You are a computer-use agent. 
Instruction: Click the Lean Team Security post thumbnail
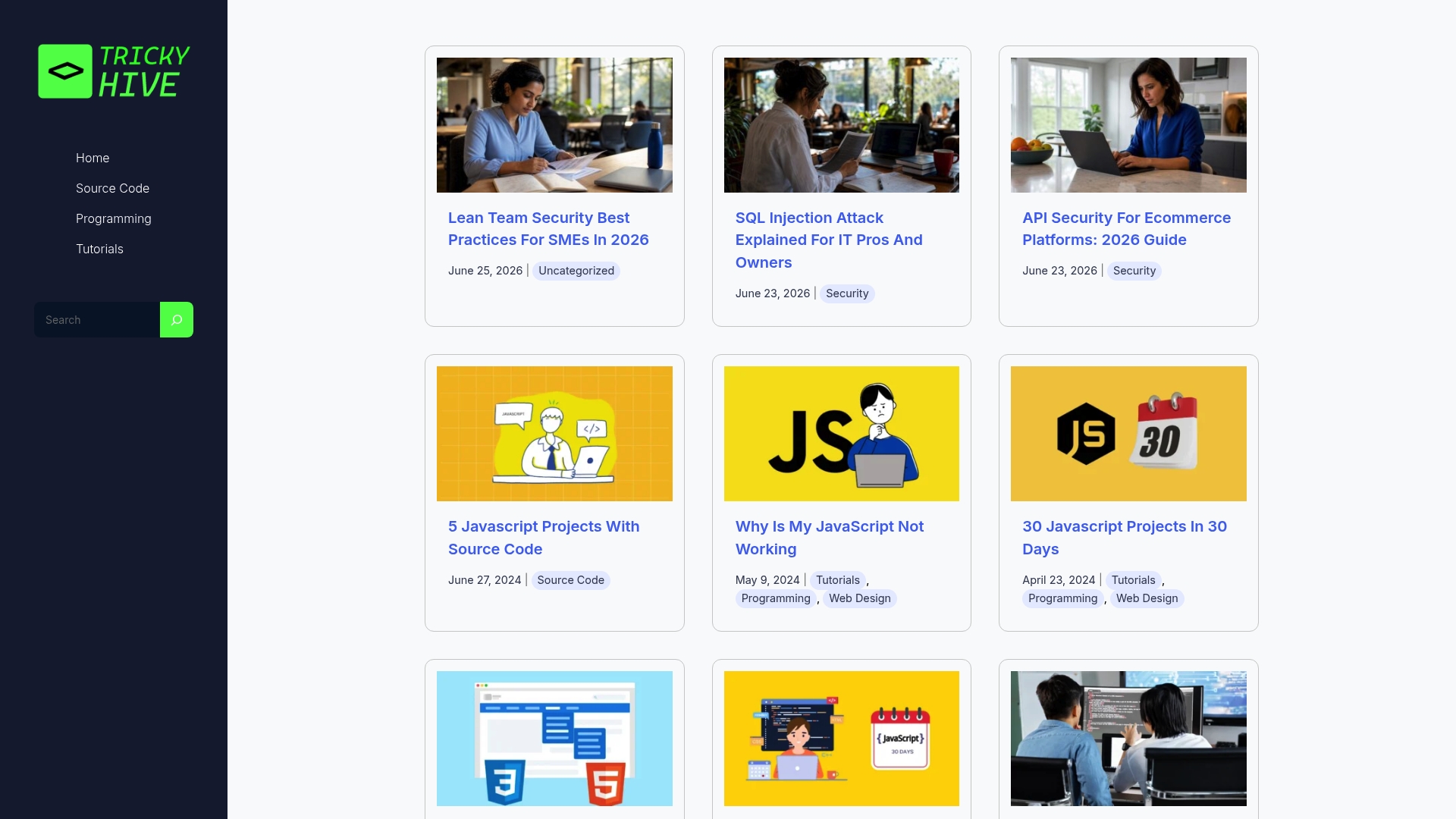point(554,125)
